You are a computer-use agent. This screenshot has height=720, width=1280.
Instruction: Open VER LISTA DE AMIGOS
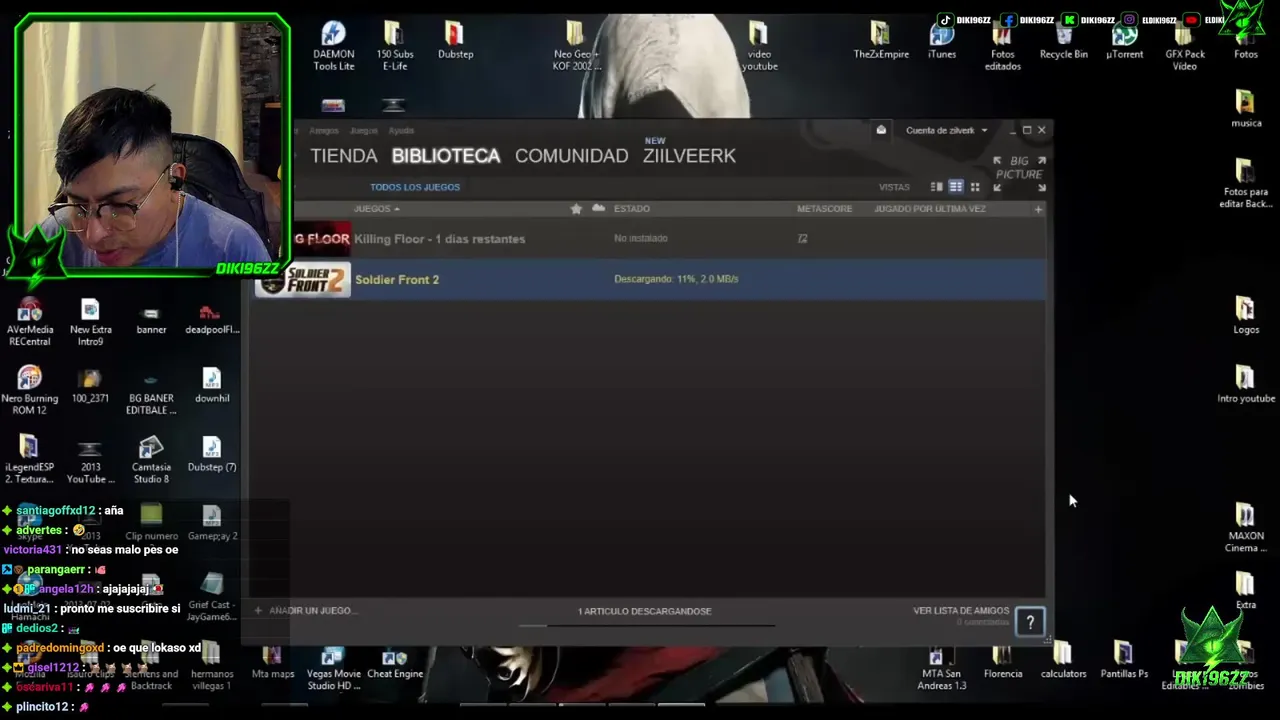tap(961, 610)
